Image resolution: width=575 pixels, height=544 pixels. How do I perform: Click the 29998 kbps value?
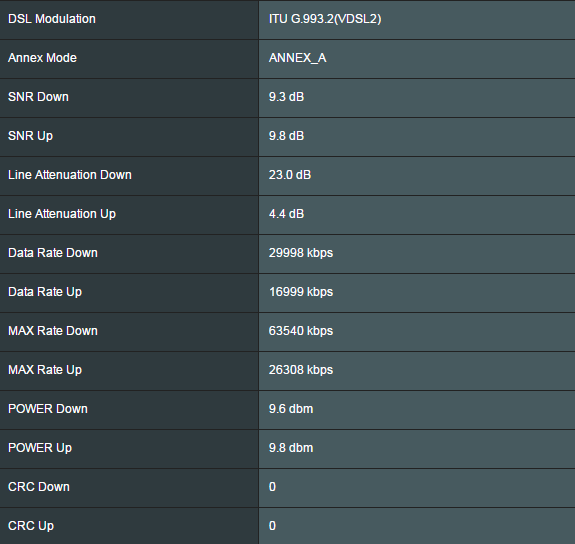(301, 253)
